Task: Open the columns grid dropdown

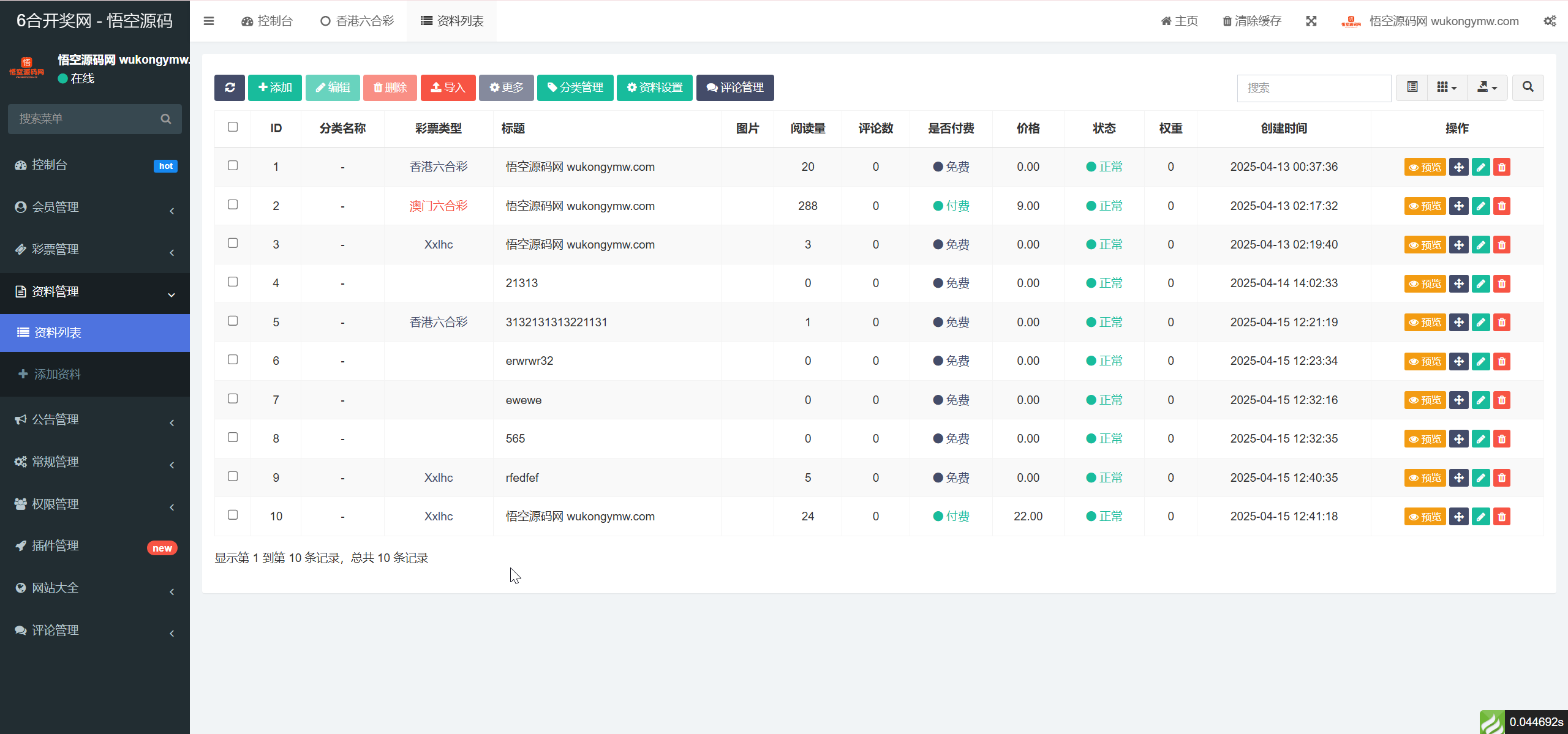Action: point(1447,88)
